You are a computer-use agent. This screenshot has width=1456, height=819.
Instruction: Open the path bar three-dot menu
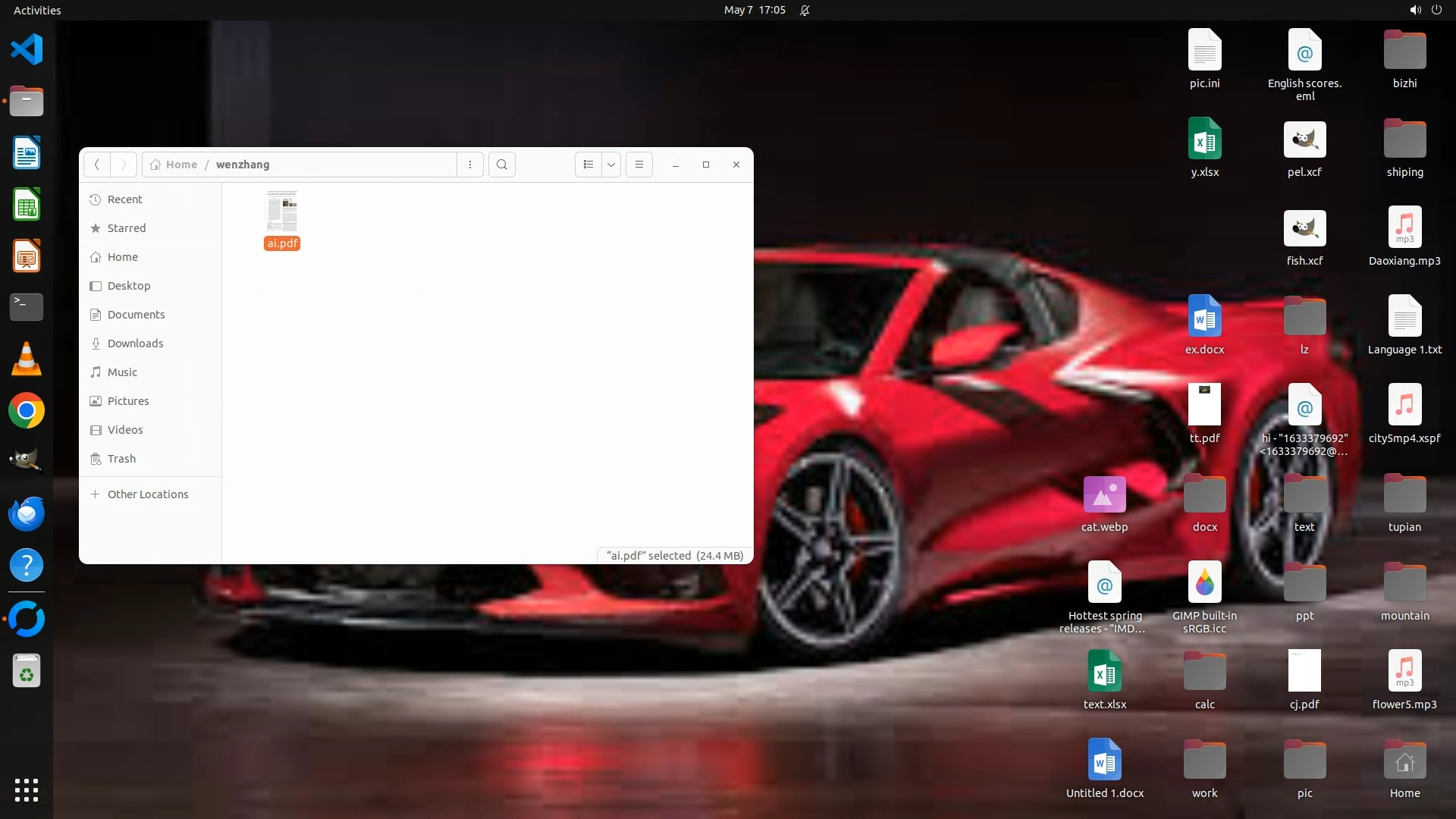pos(470,165)
